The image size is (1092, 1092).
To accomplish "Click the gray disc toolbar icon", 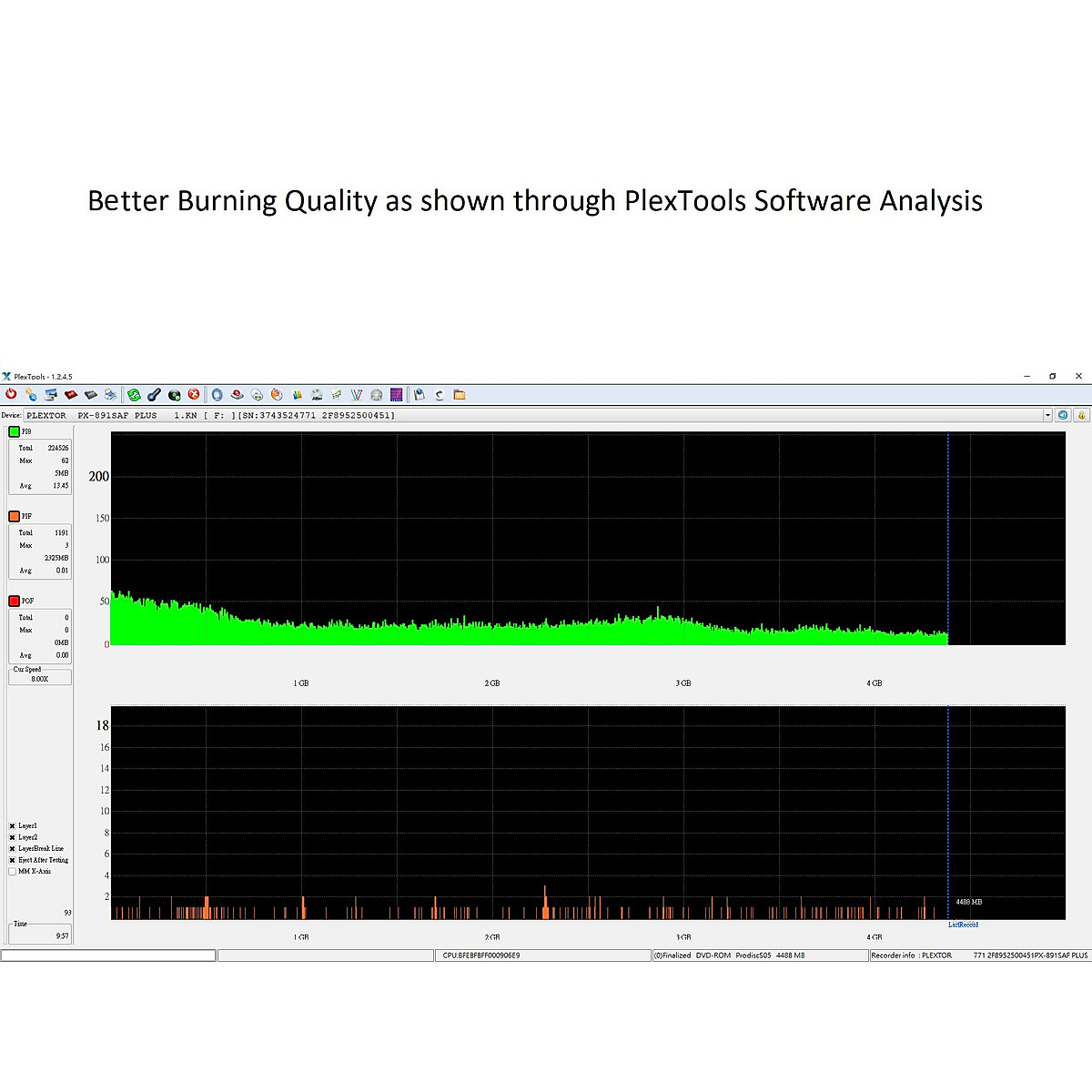I will [376, 395].
